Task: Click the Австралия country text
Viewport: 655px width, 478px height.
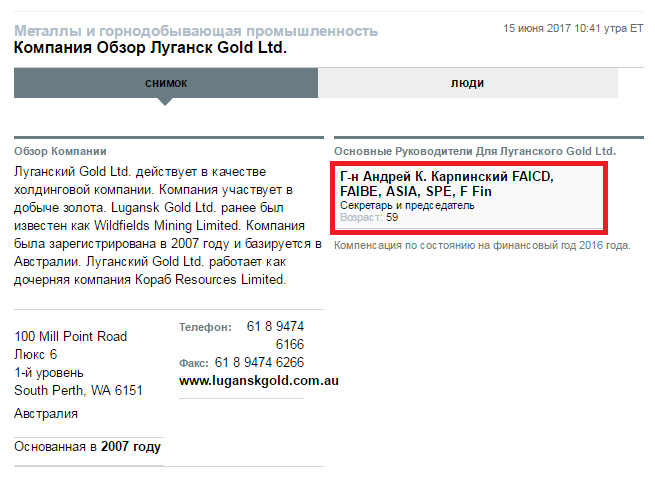Action: point(46,413)
